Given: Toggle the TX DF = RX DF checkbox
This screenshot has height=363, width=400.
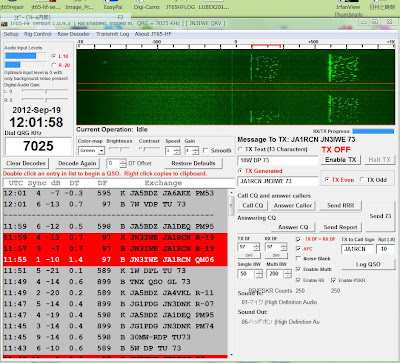Looking at the screenshot, I should pyautogui.click(x=299, y=239).
